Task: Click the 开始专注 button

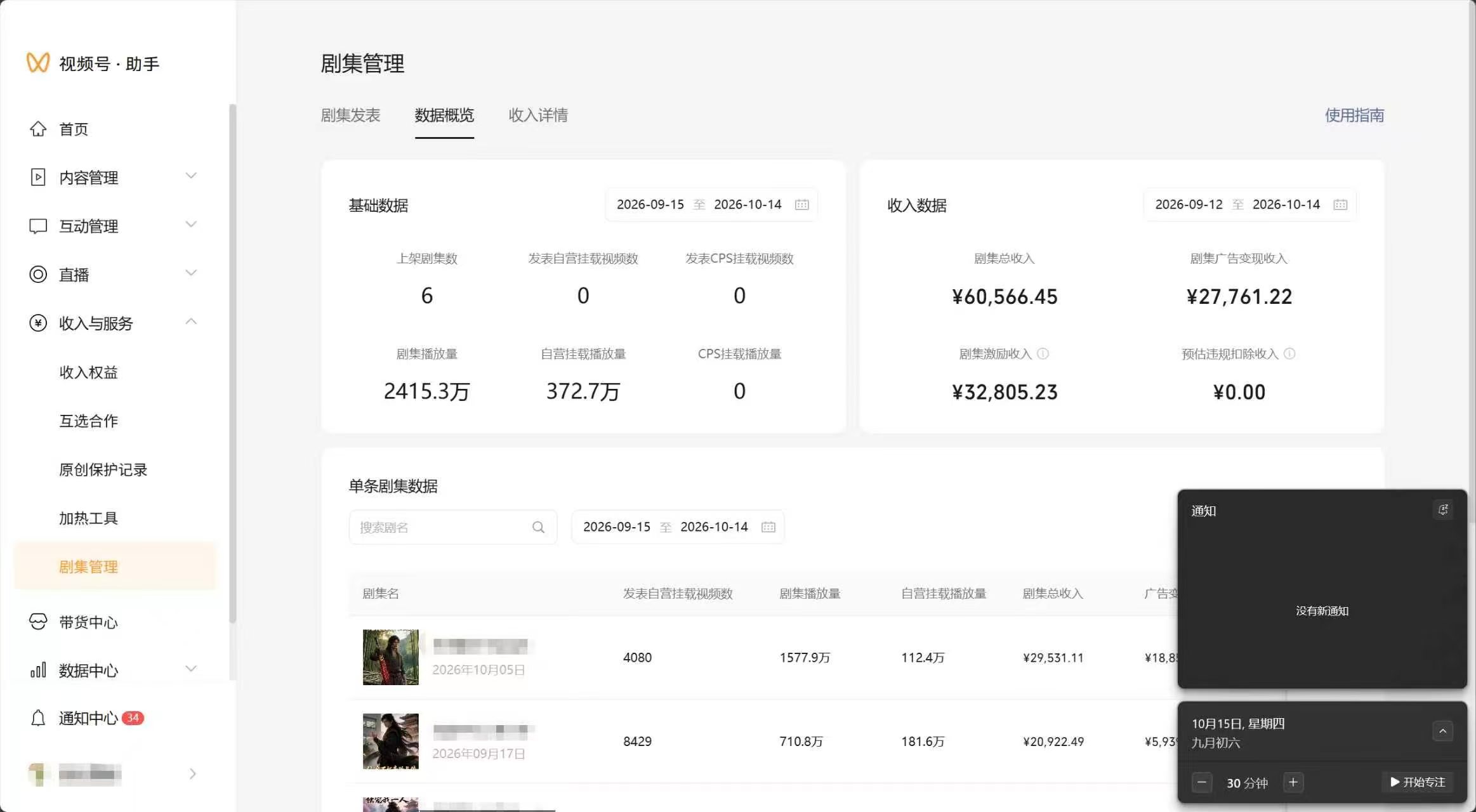Action: pyautogui.click(x=1418, y=782)
